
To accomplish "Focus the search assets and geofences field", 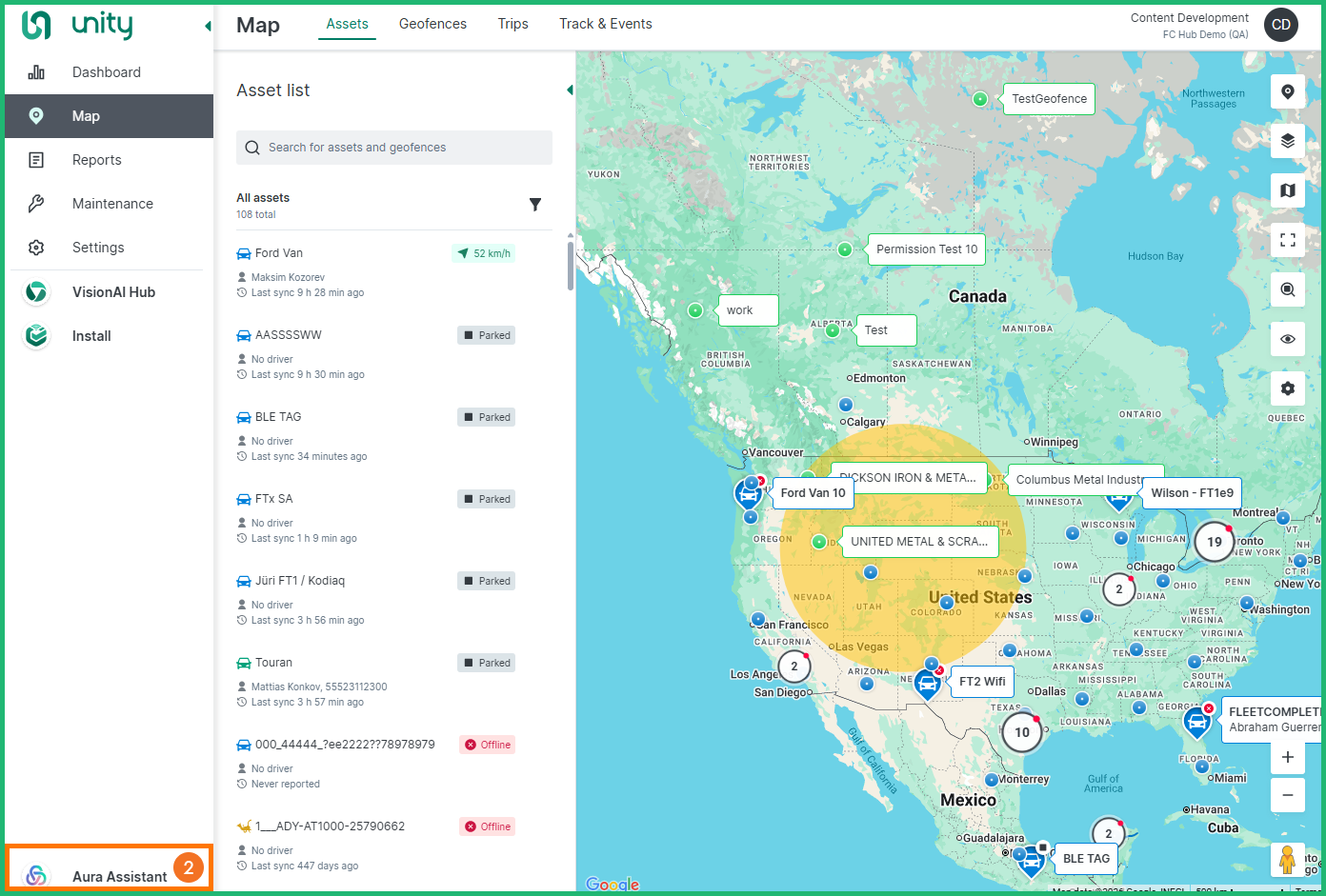I will (394, 148).
